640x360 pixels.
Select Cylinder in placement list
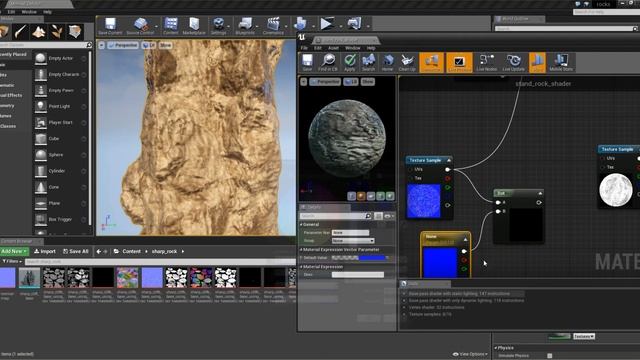(60, 171)
